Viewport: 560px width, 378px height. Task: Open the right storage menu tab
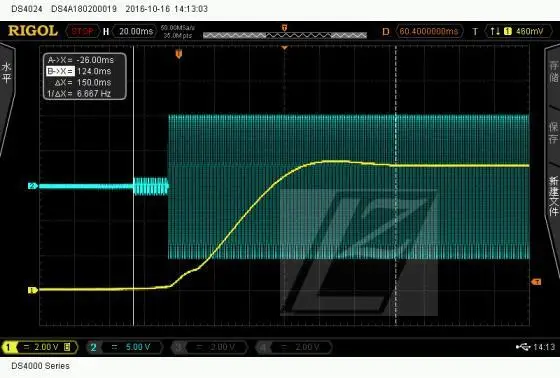[553, 71]
